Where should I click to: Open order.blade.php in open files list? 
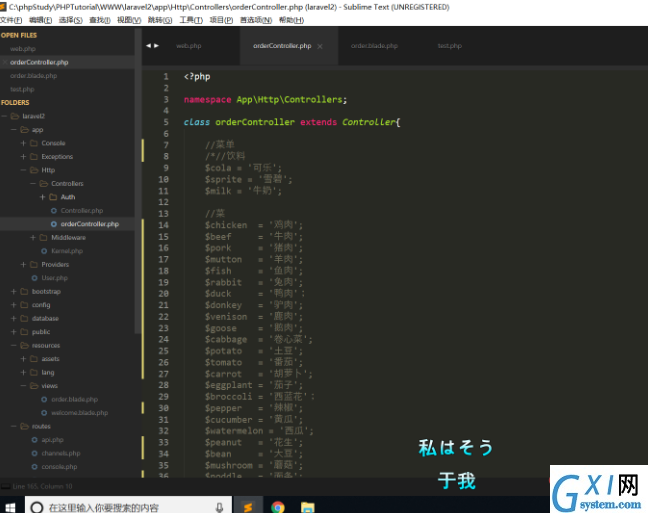coord(33,76)
